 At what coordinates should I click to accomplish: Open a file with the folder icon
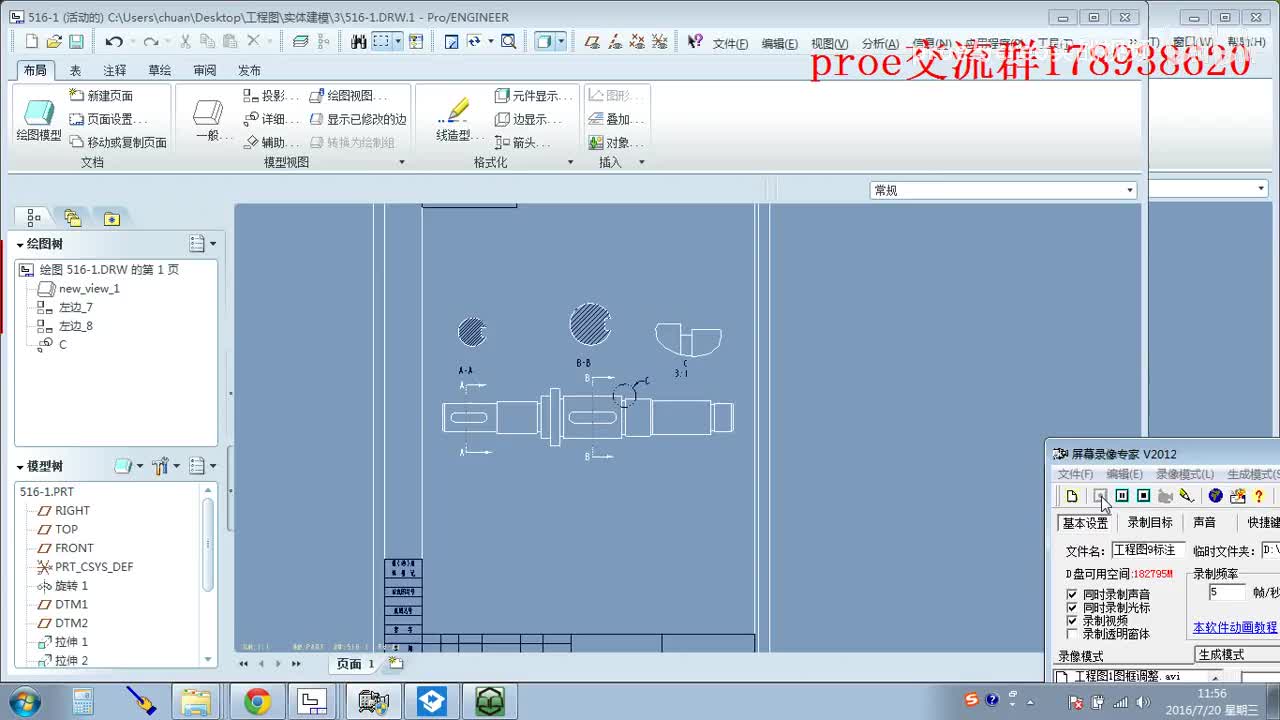click(x=54, y=41)
